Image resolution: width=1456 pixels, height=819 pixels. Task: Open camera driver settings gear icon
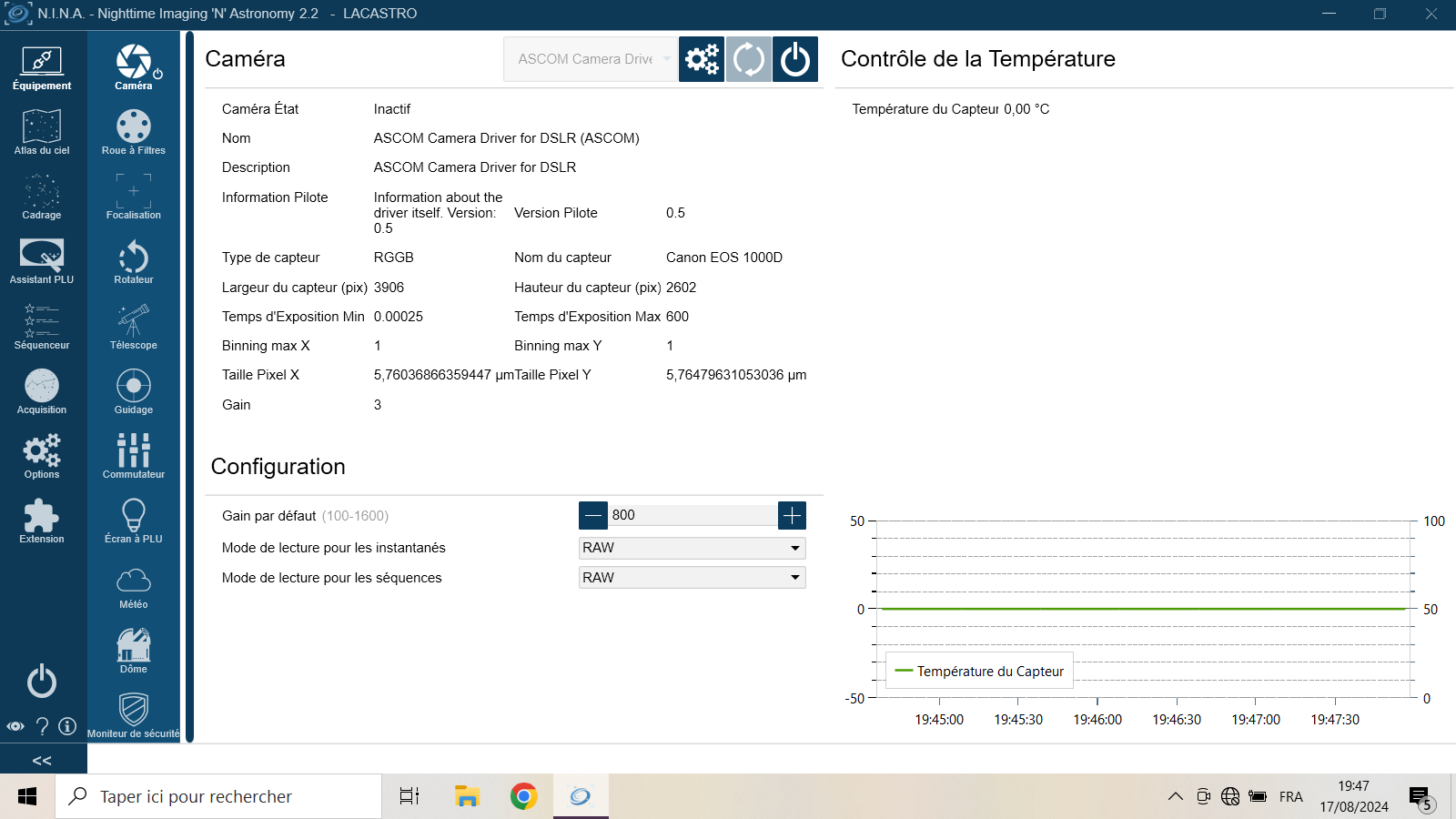coord(702,59)
